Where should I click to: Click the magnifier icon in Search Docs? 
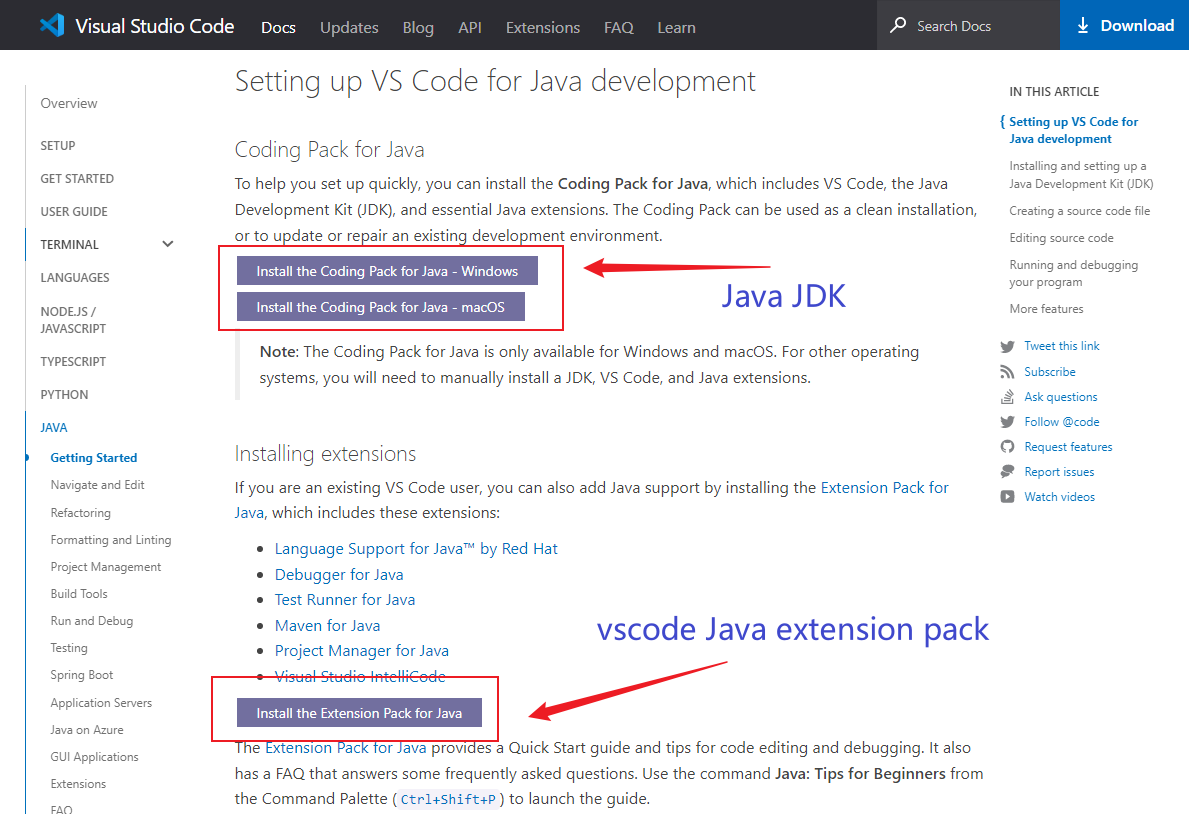coord(898,25)
